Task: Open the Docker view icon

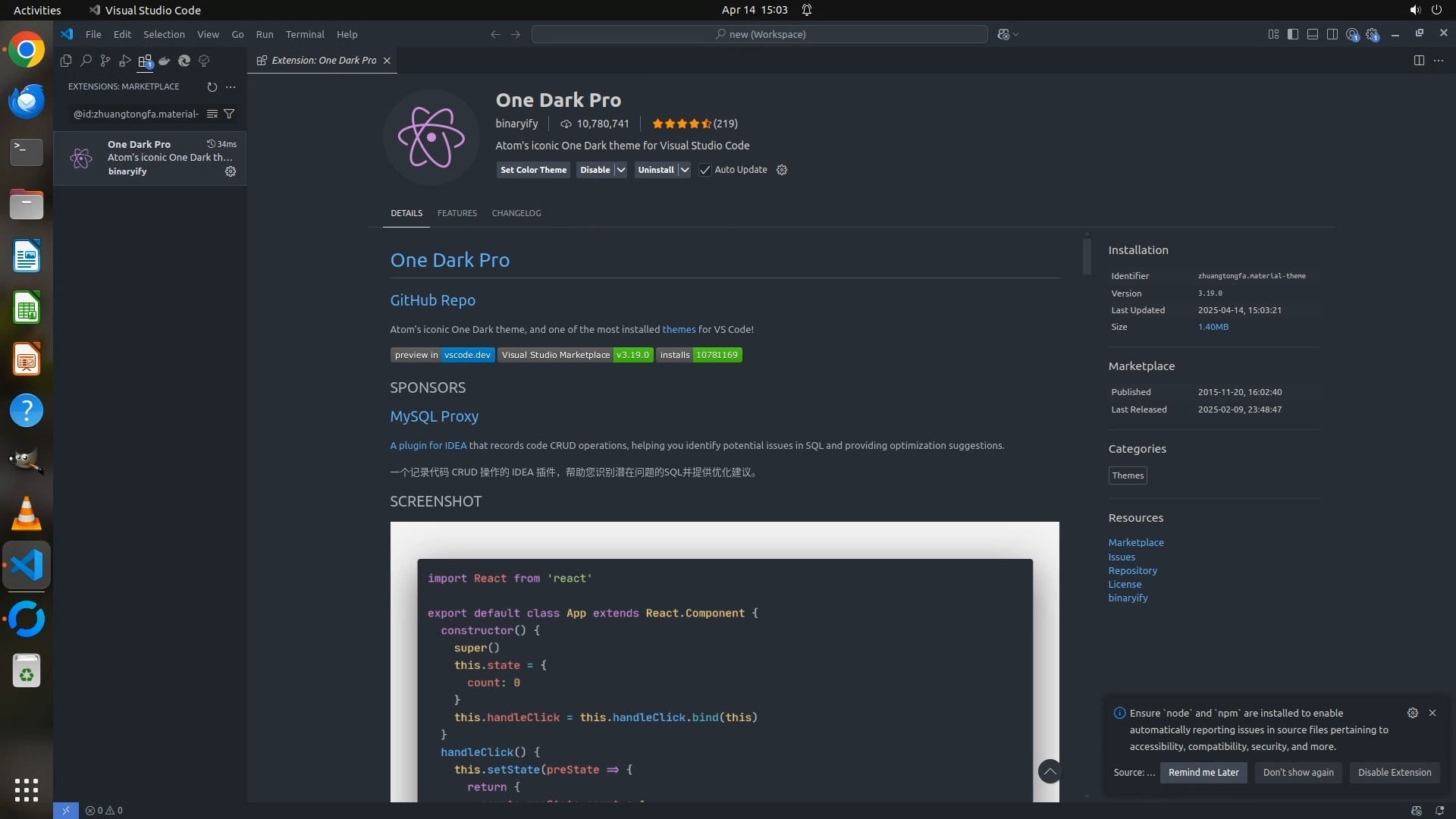Action: tap(165, 61)
